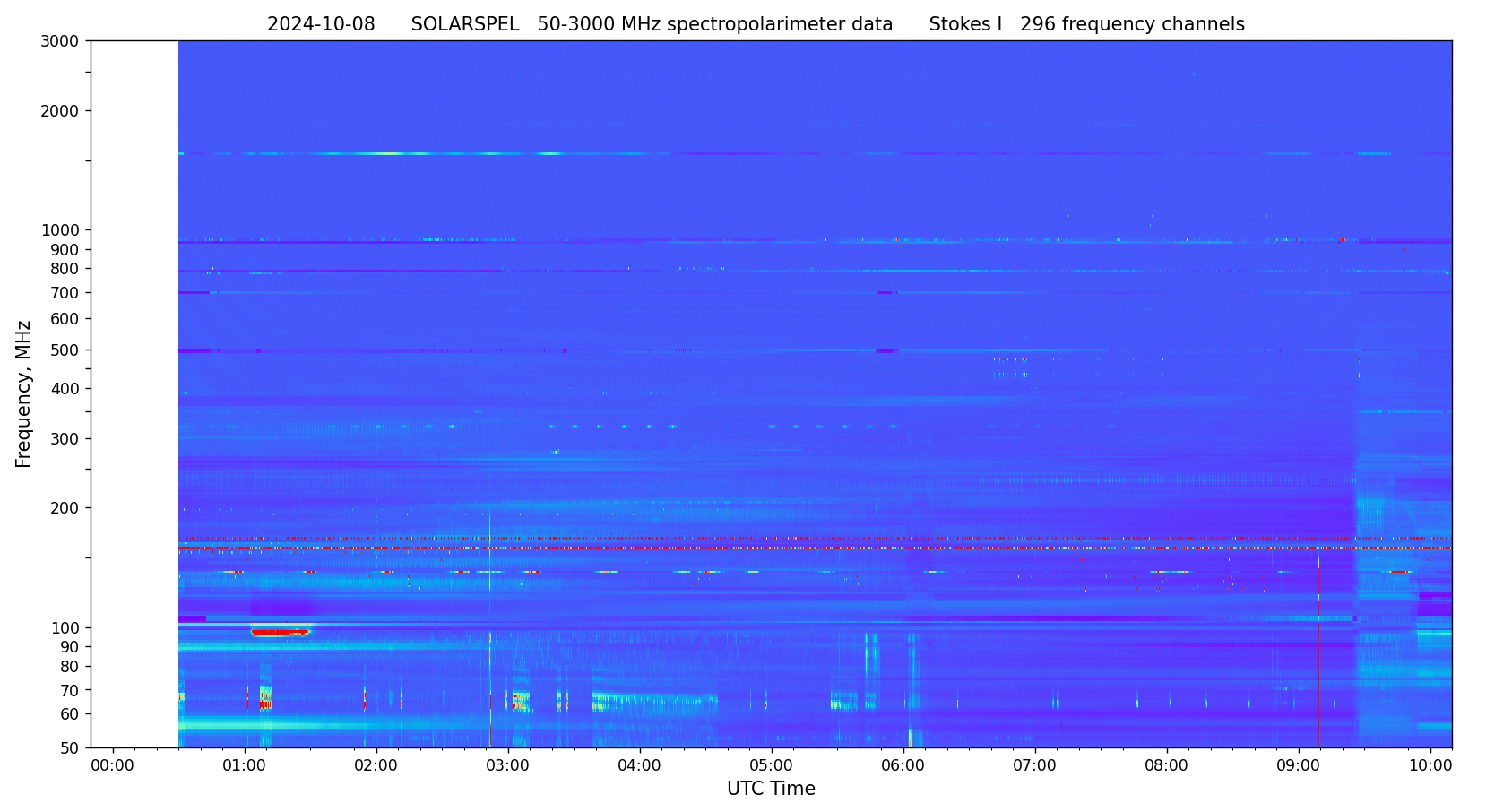
Task: Click the Stokes I label in the title
Action: pos(965,25)
